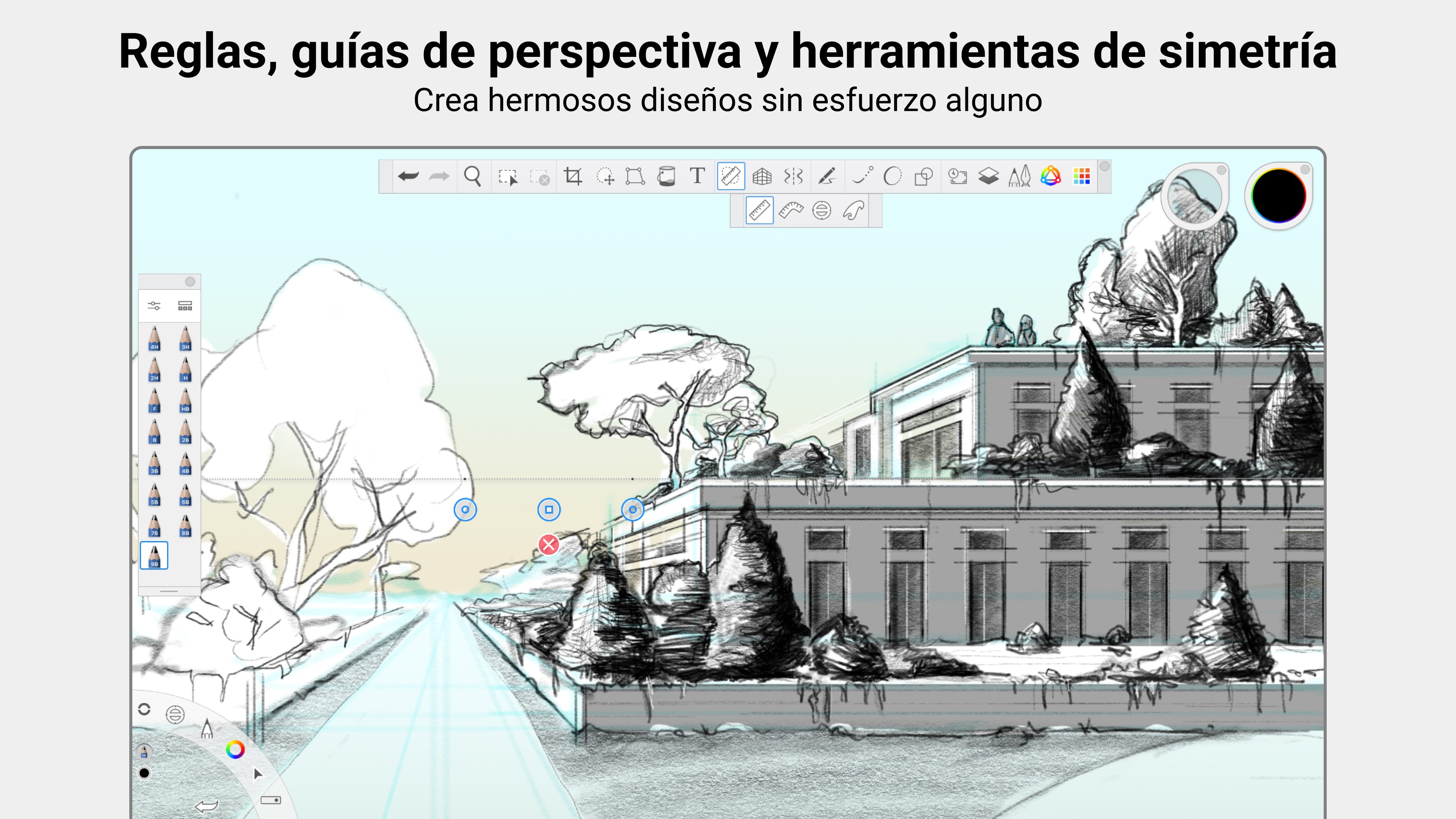Viewport: 1456px width, 819px height.
Task: Select the Curved Ruler guide
Action: [791, 210]
